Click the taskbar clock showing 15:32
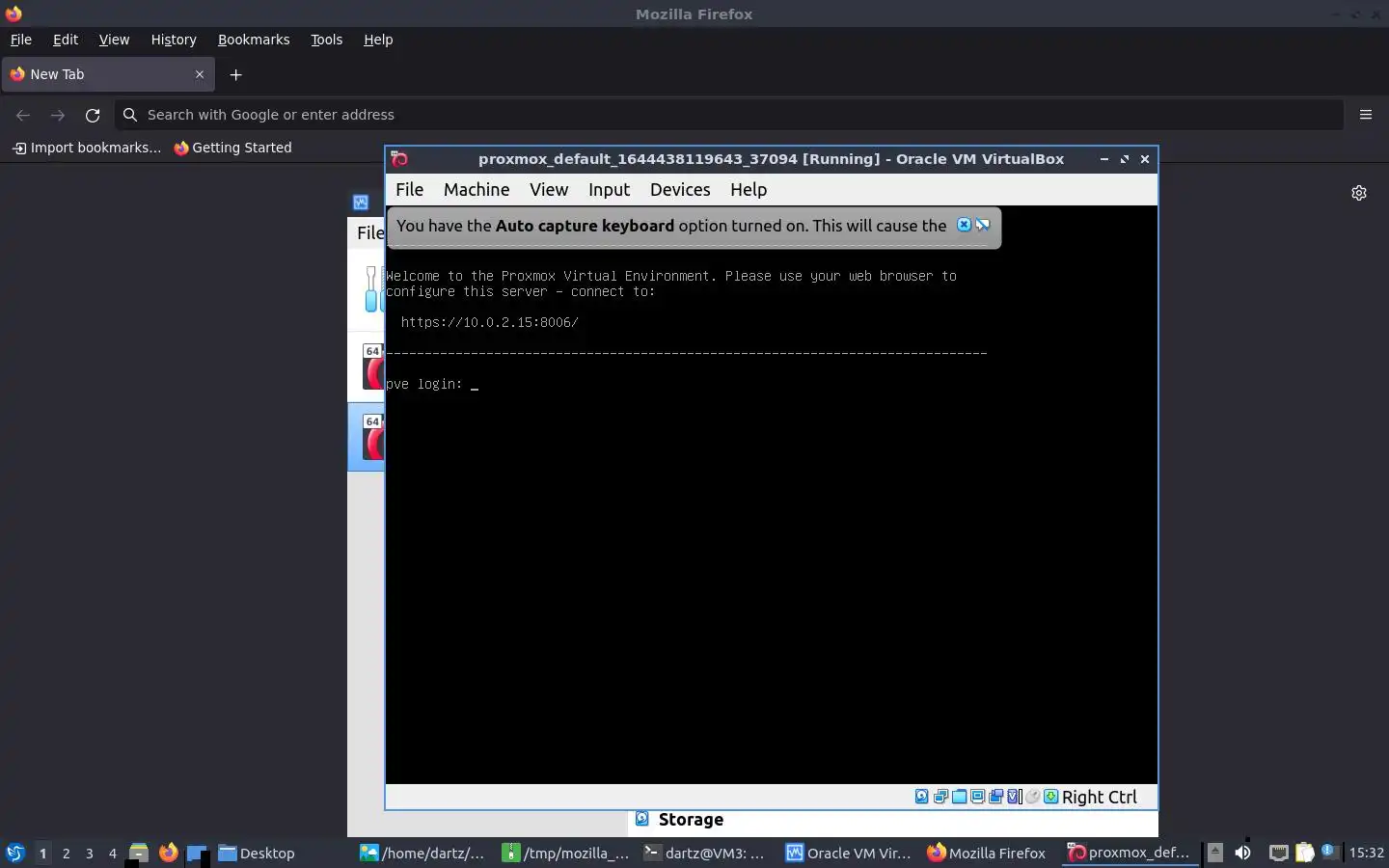Image resolution: width=1389 pixels, height=868 pixels. (1366, 853)
